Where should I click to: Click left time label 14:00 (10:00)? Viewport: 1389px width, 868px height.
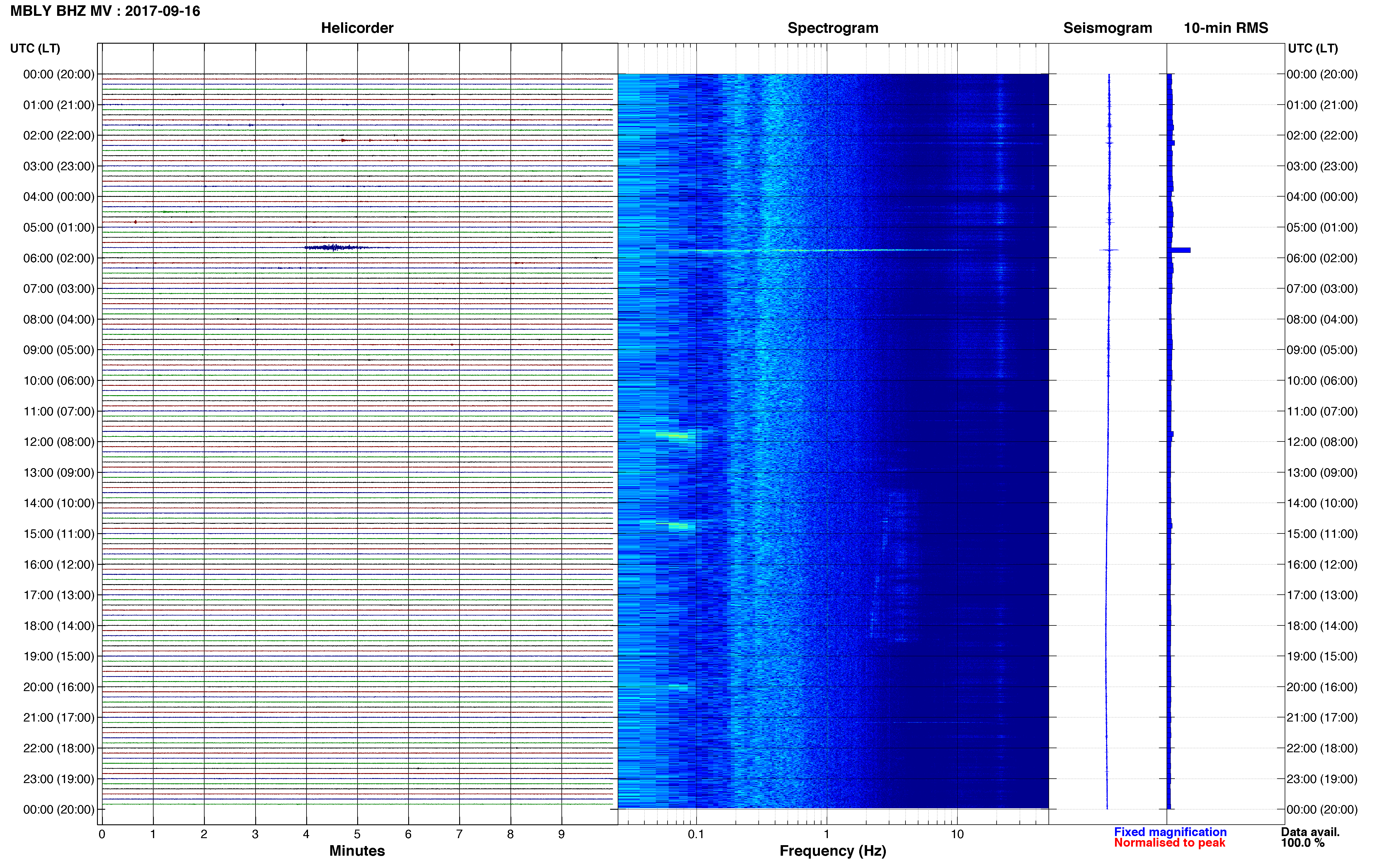click(x=59, y=504)
